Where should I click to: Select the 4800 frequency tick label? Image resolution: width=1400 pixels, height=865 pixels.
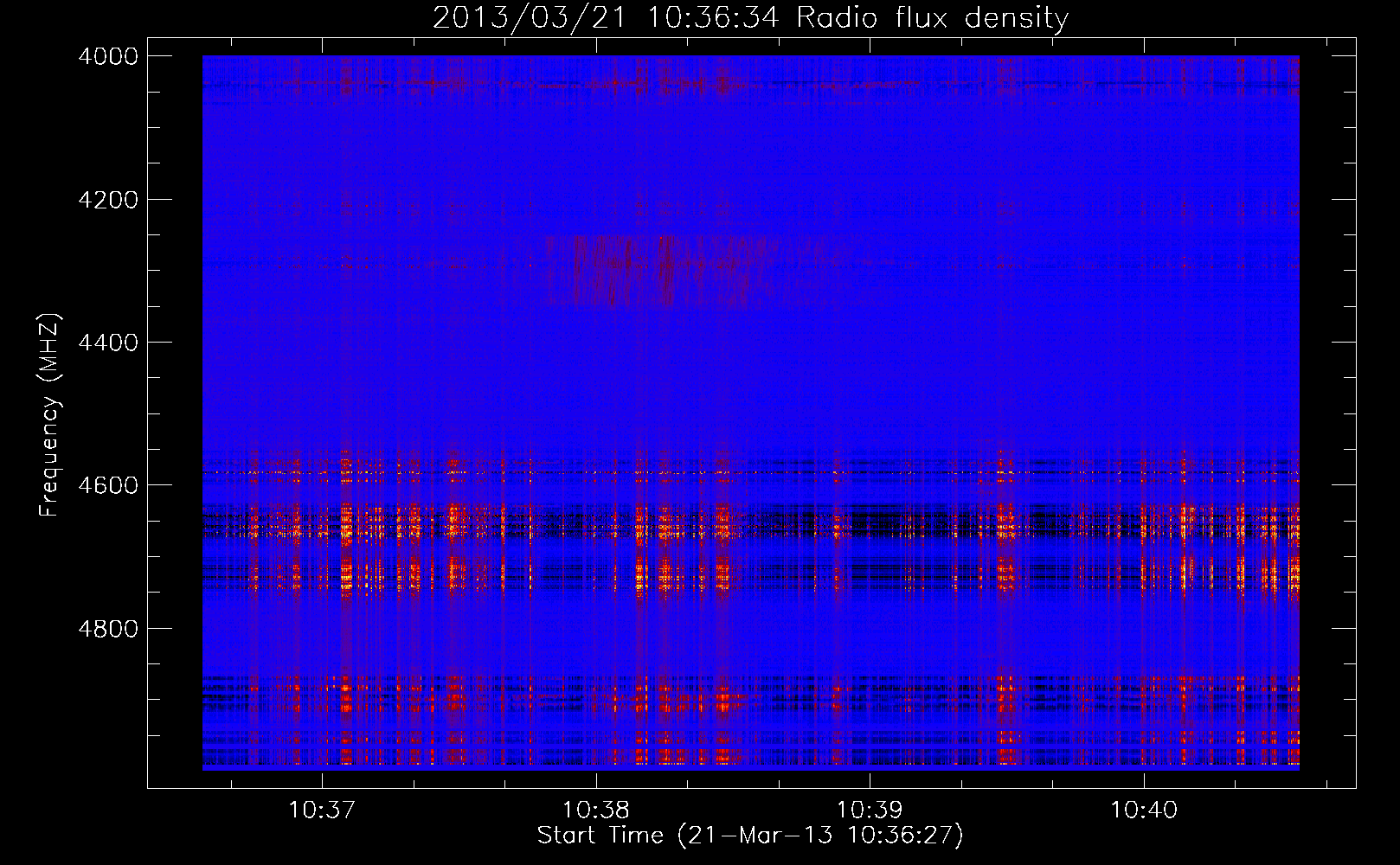tap(107, 629)
